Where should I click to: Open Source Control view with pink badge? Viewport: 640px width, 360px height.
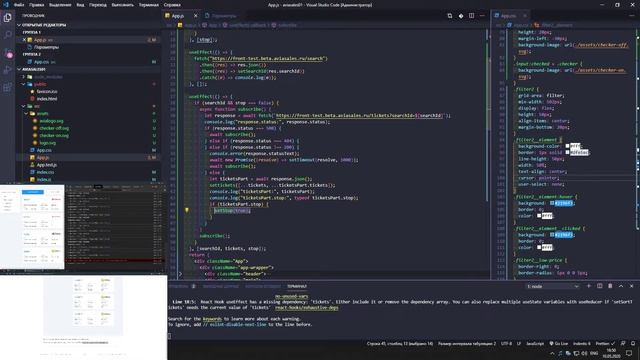click(7, 53)
